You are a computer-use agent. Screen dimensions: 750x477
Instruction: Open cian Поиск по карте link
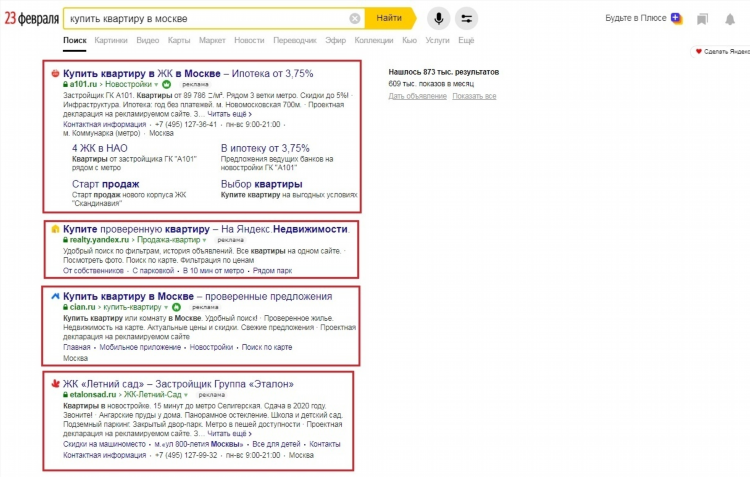click(x=266, y=347)
